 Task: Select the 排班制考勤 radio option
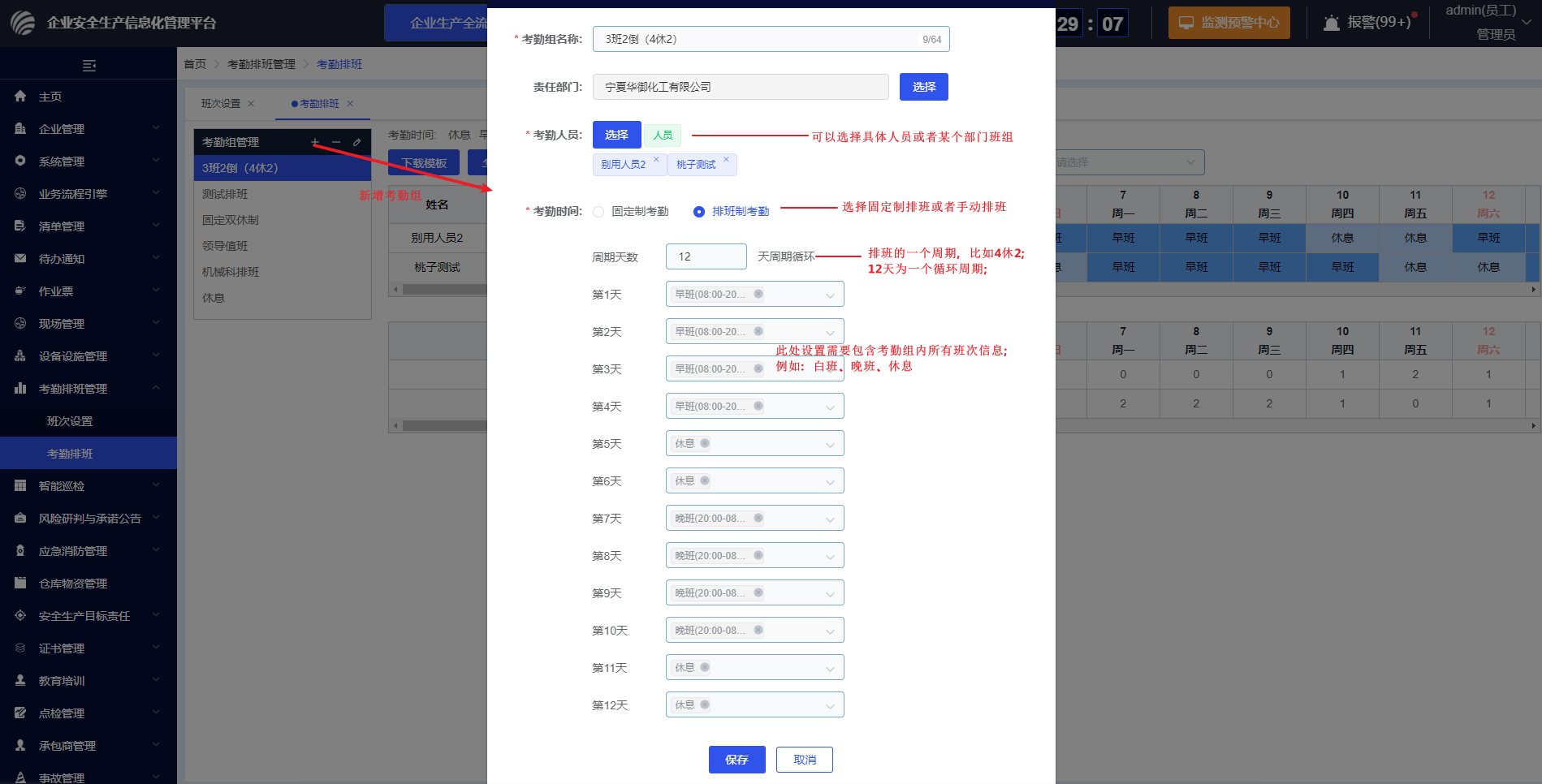[699, 212]
